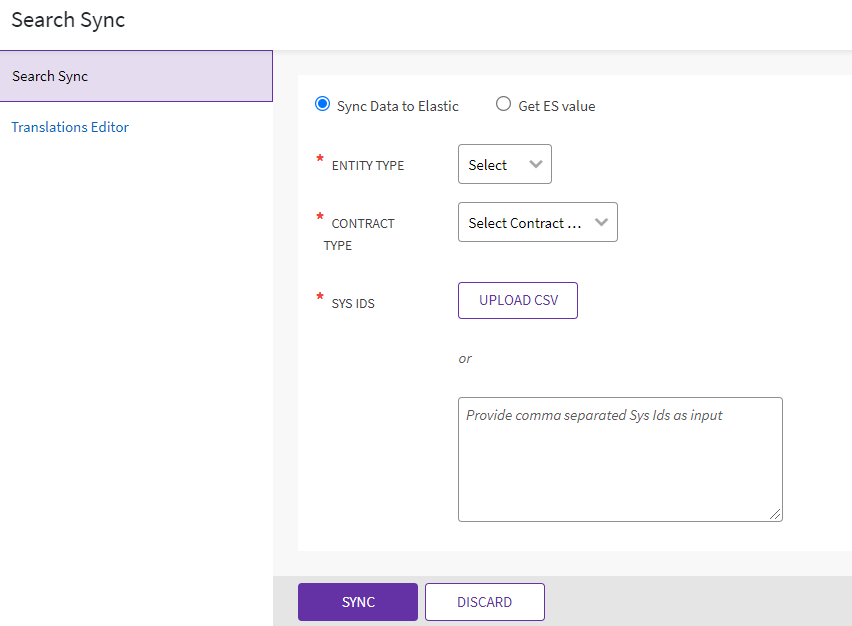Focus the comma separated Sys Ids text area
This screenshot has width=852, height=626.
tap(620, 459)
